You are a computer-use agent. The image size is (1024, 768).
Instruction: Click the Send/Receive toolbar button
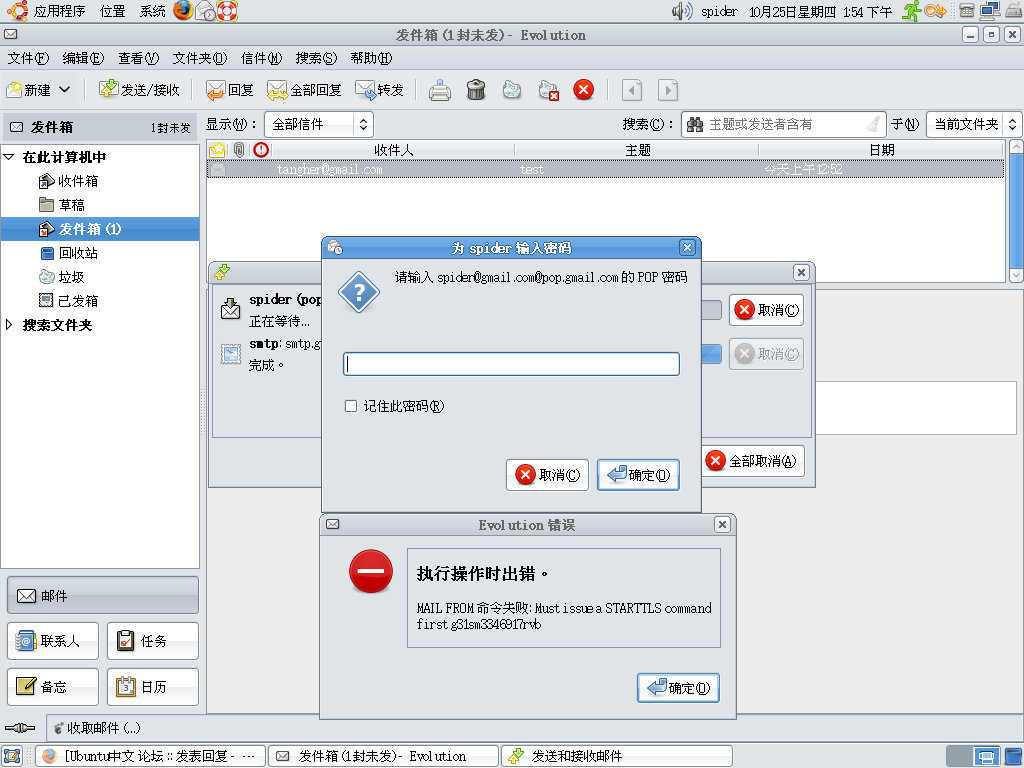[139, 89]
